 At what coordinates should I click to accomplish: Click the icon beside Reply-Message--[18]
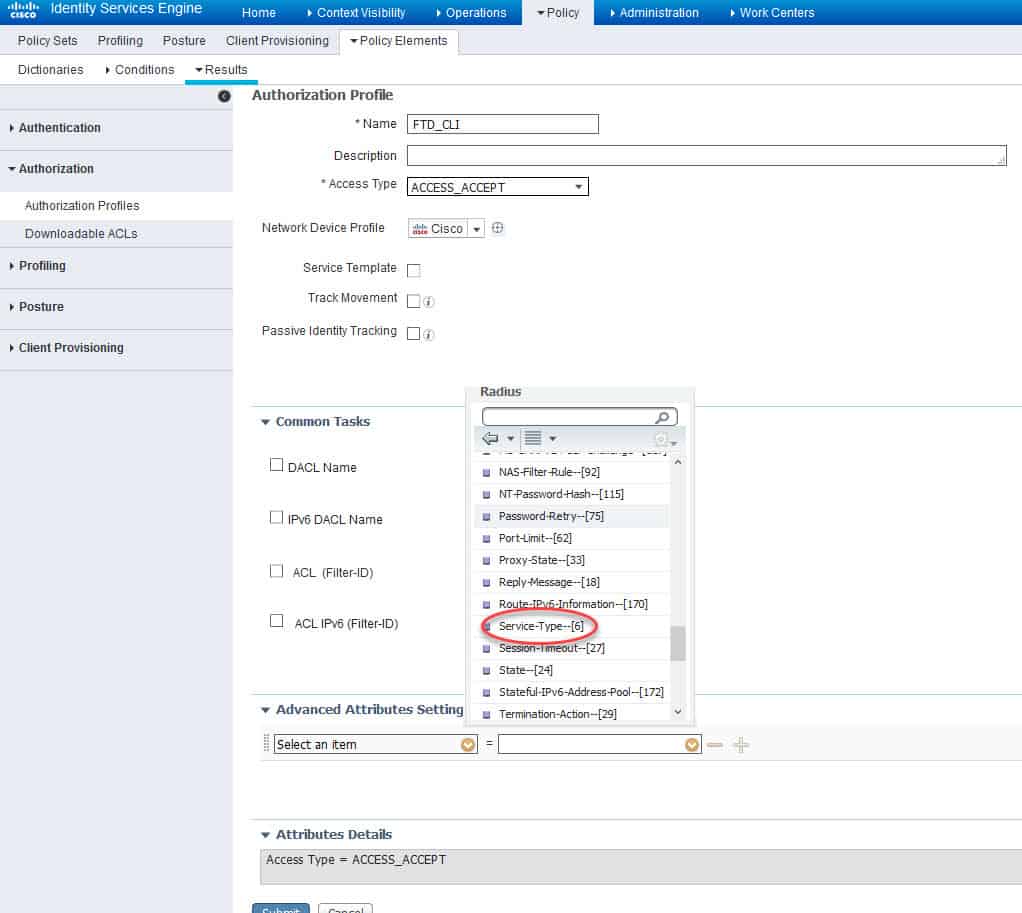[486, 583]
